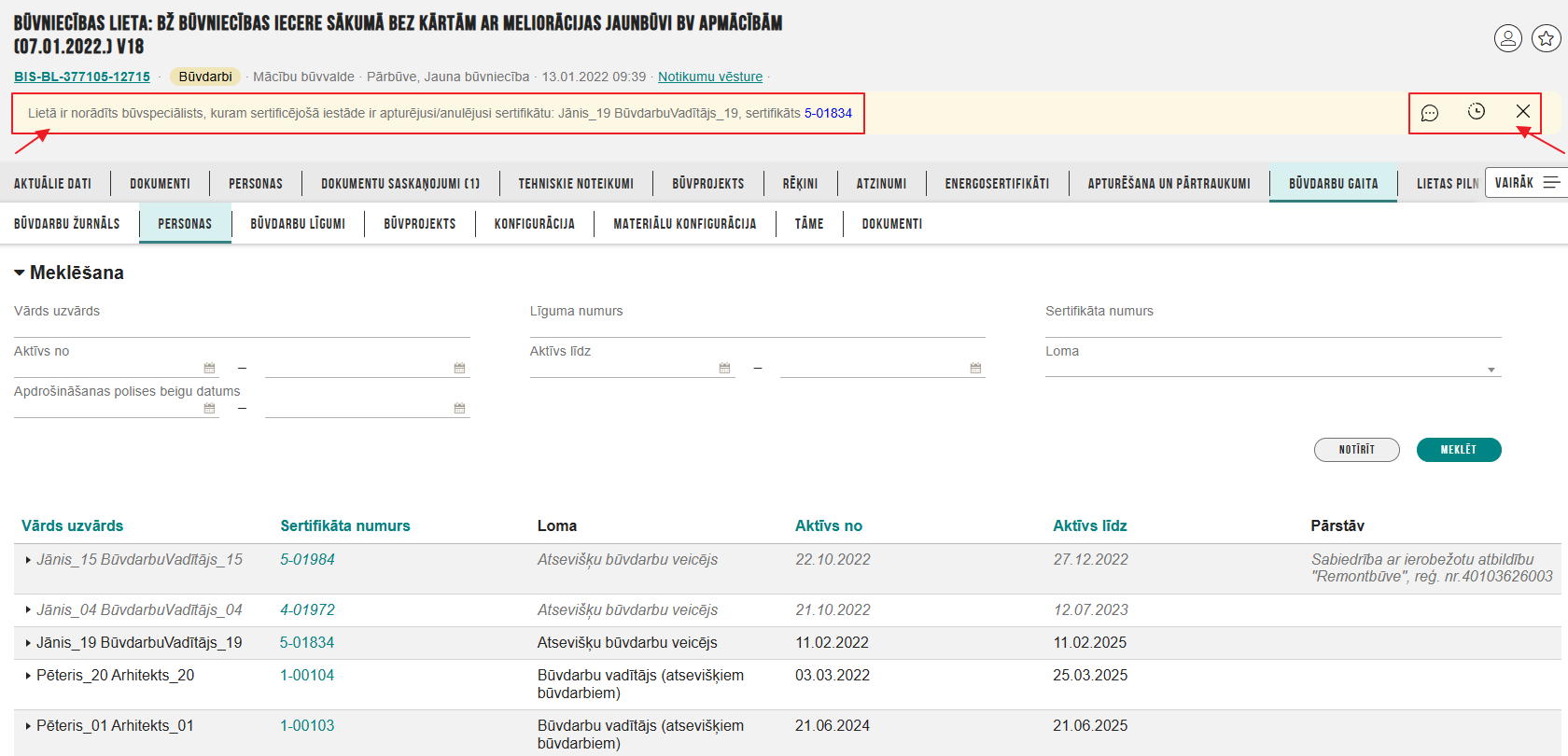The image size is (1568, 756).
Task: Switch to Aktuālie dati tab
Action: [53, 184]
